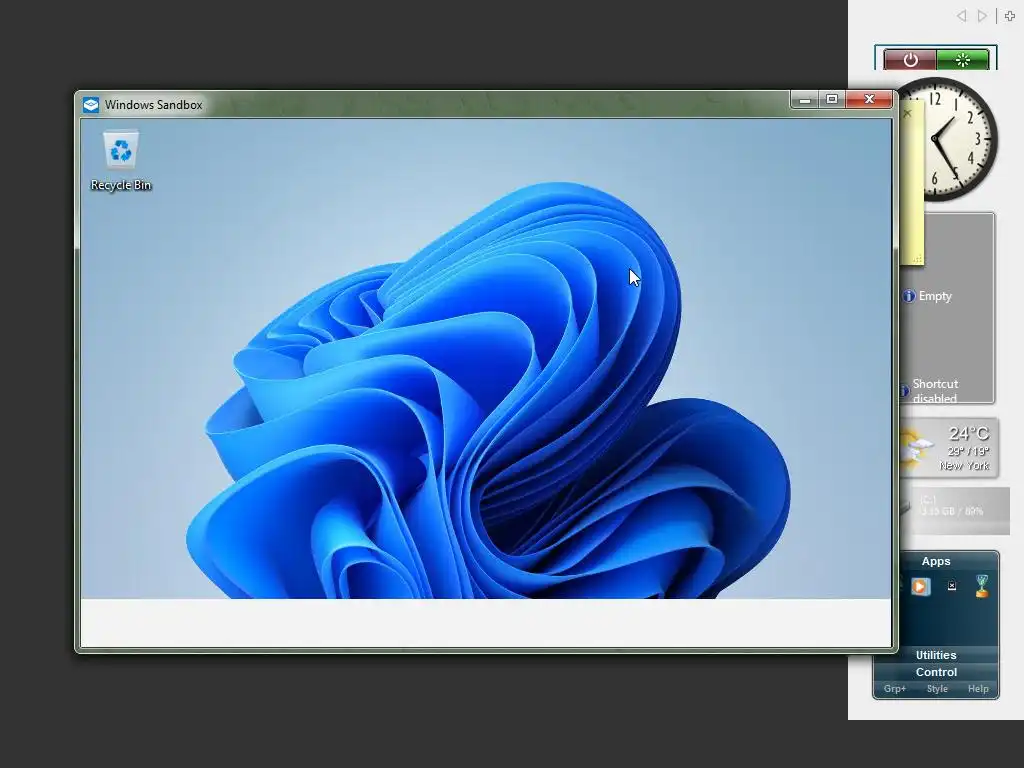
Task: Launch the media player icon in Apps
Action: [921, 586]
